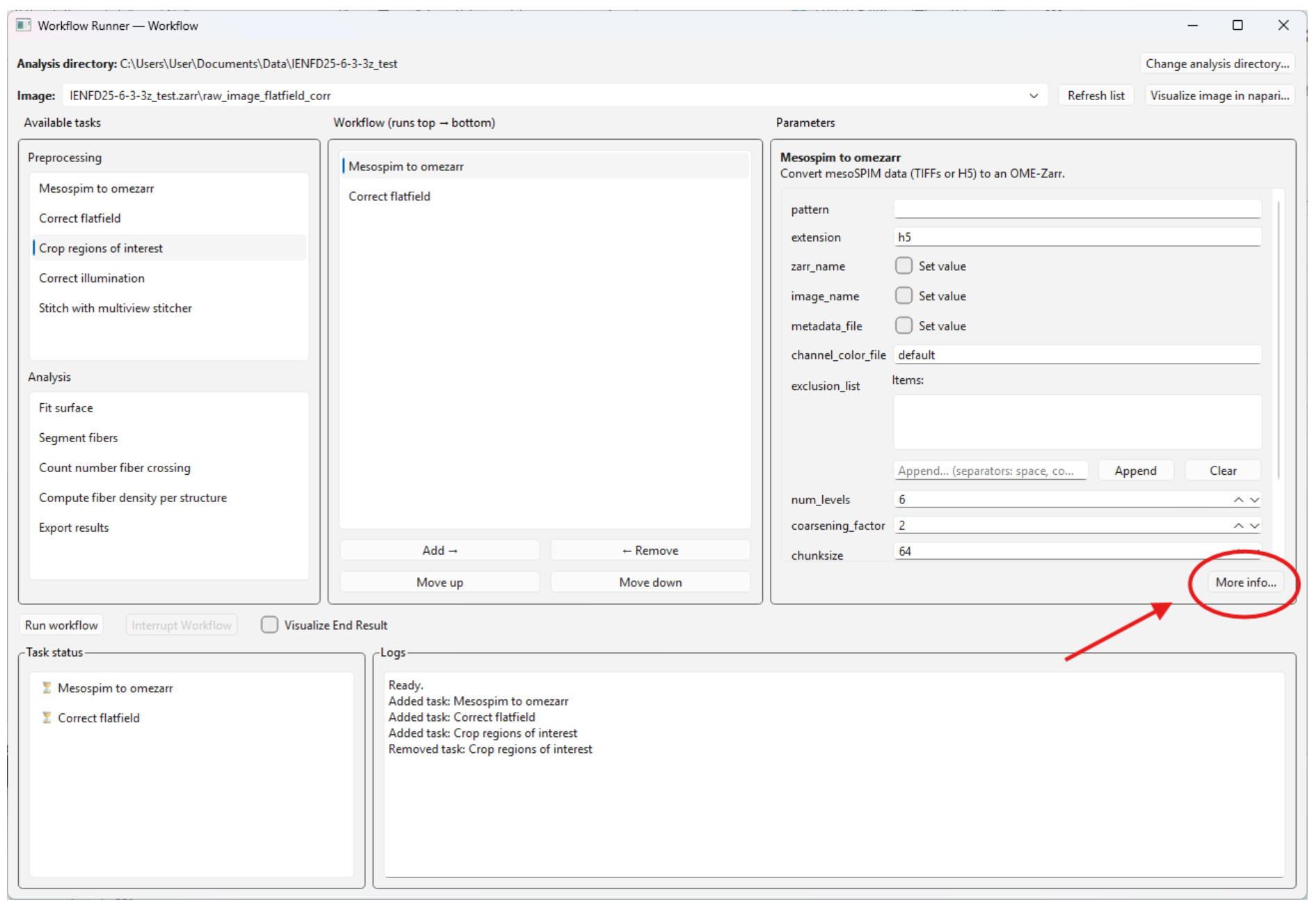Enable the Visualize End Result checkbox

point(269,624)
